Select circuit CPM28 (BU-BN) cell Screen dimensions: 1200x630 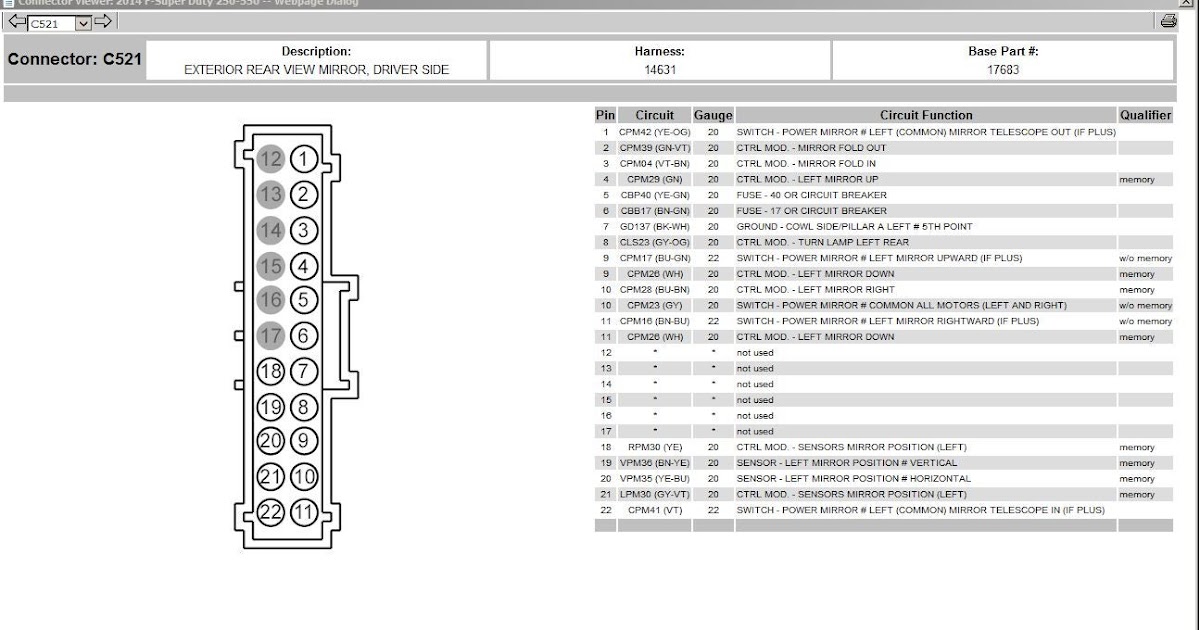point(655,290)
